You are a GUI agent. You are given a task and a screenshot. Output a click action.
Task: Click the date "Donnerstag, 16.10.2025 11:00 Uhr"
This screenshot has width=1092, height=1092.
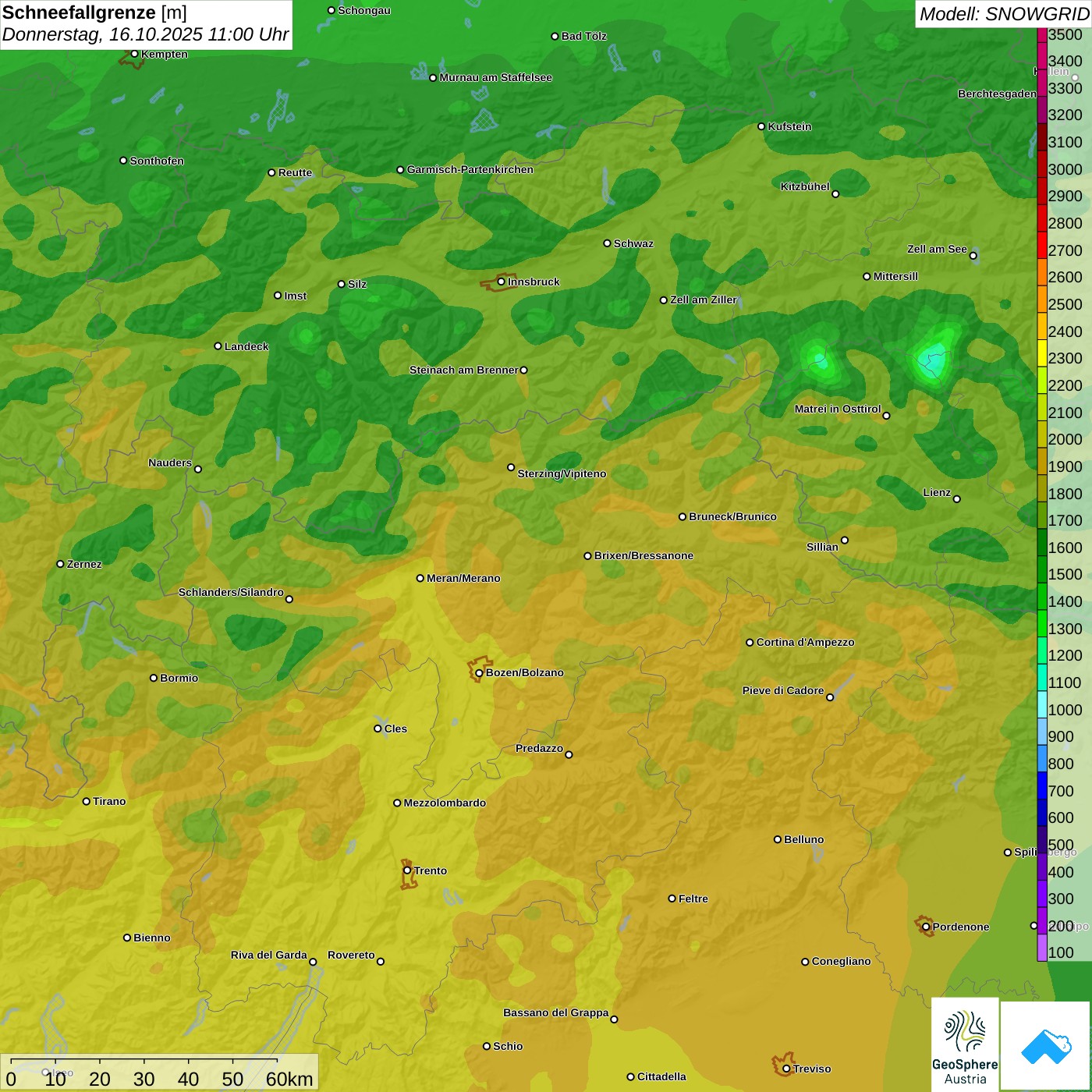146,35
